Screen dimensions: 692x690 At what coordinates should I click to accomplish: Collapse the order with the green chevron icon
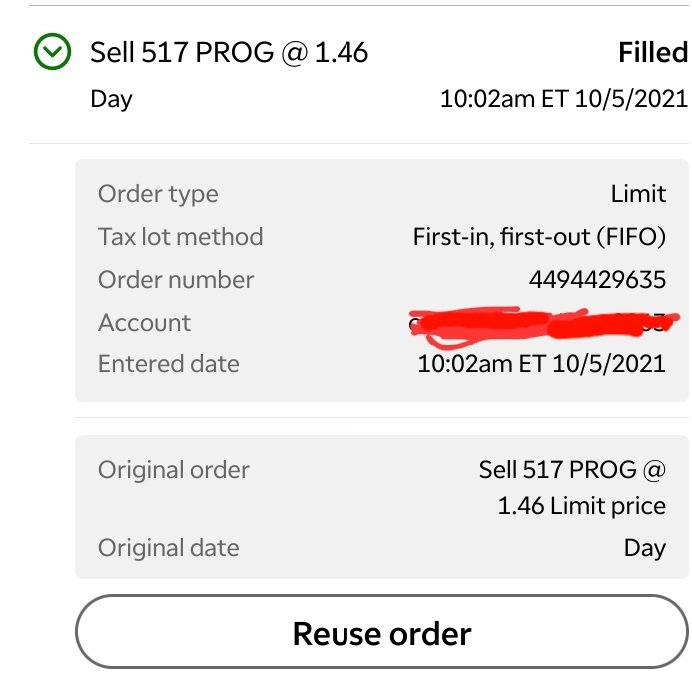point(52,52)
